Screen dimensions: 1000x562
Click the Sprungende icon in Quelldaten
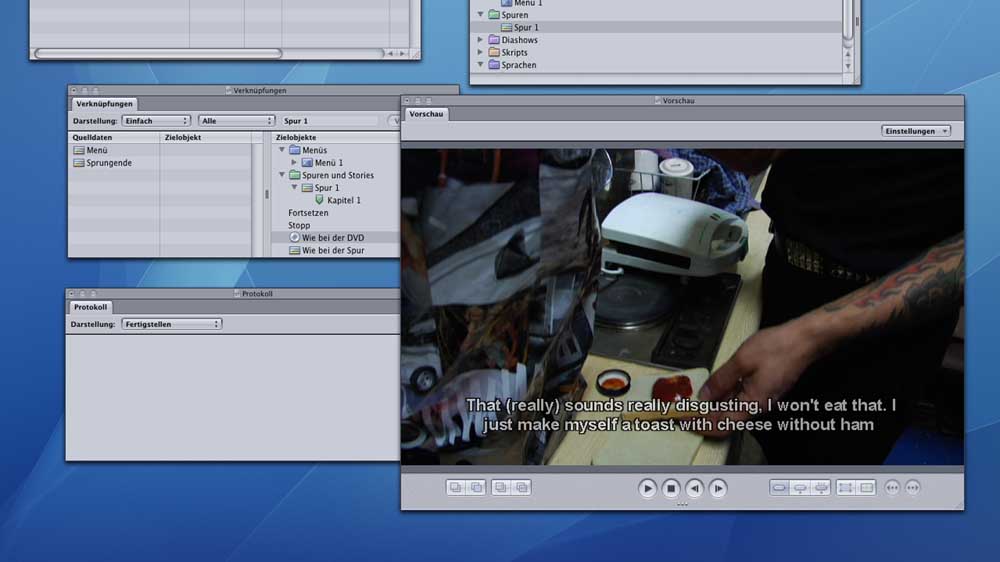(x=79, y=162)
